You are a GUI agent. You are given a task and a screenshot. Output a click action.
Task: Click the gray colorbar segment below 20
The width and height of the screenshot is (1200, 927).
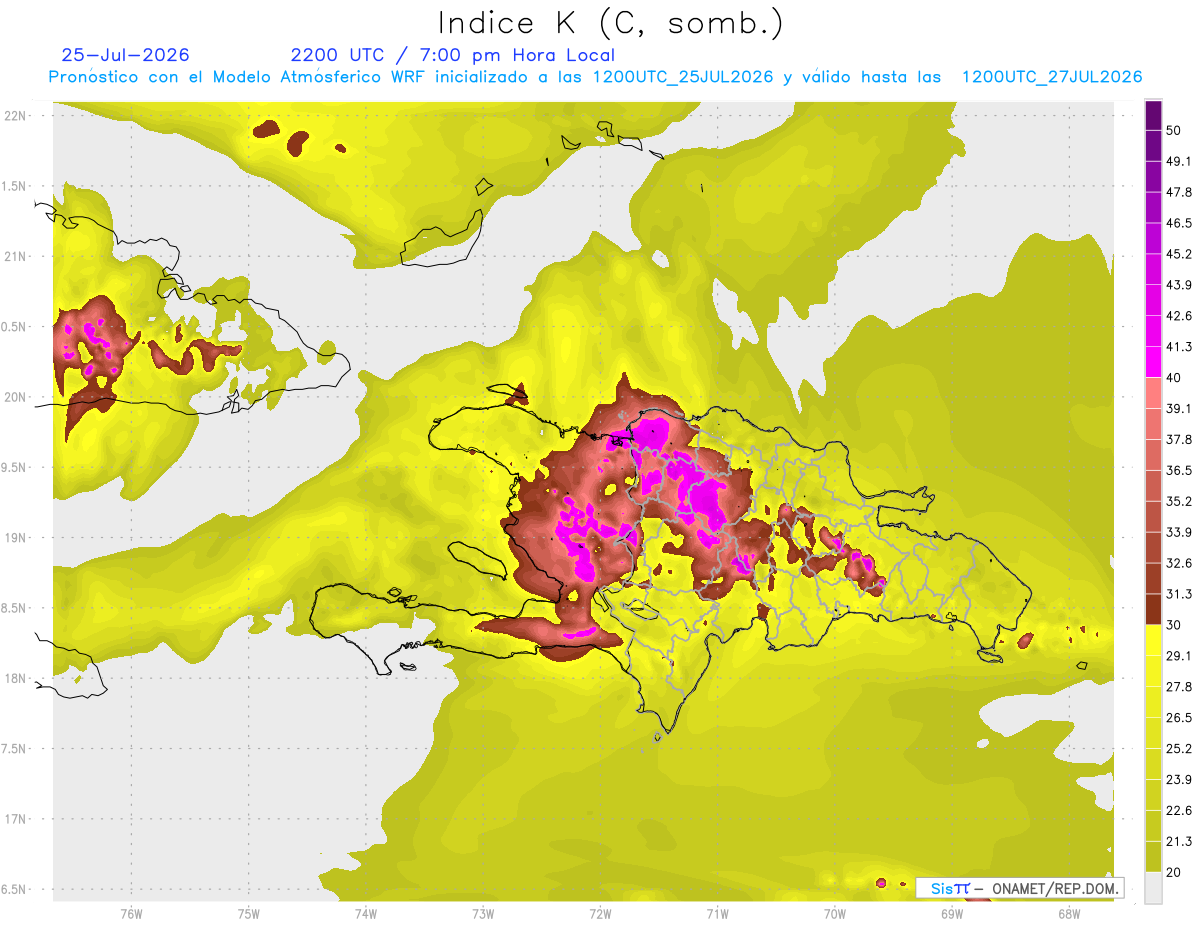pyautogui.click(x=1153, y=887)
